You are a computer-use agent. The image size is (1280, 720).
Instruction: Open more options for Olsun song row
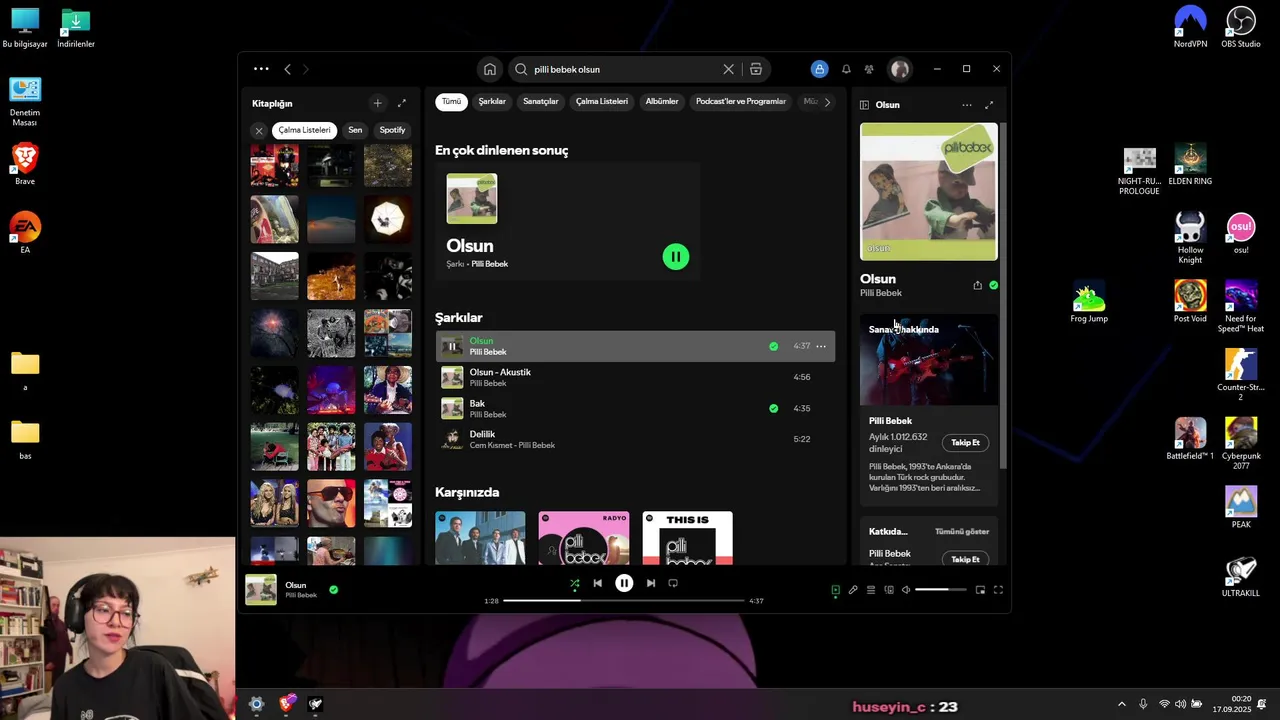coord(821,346)
